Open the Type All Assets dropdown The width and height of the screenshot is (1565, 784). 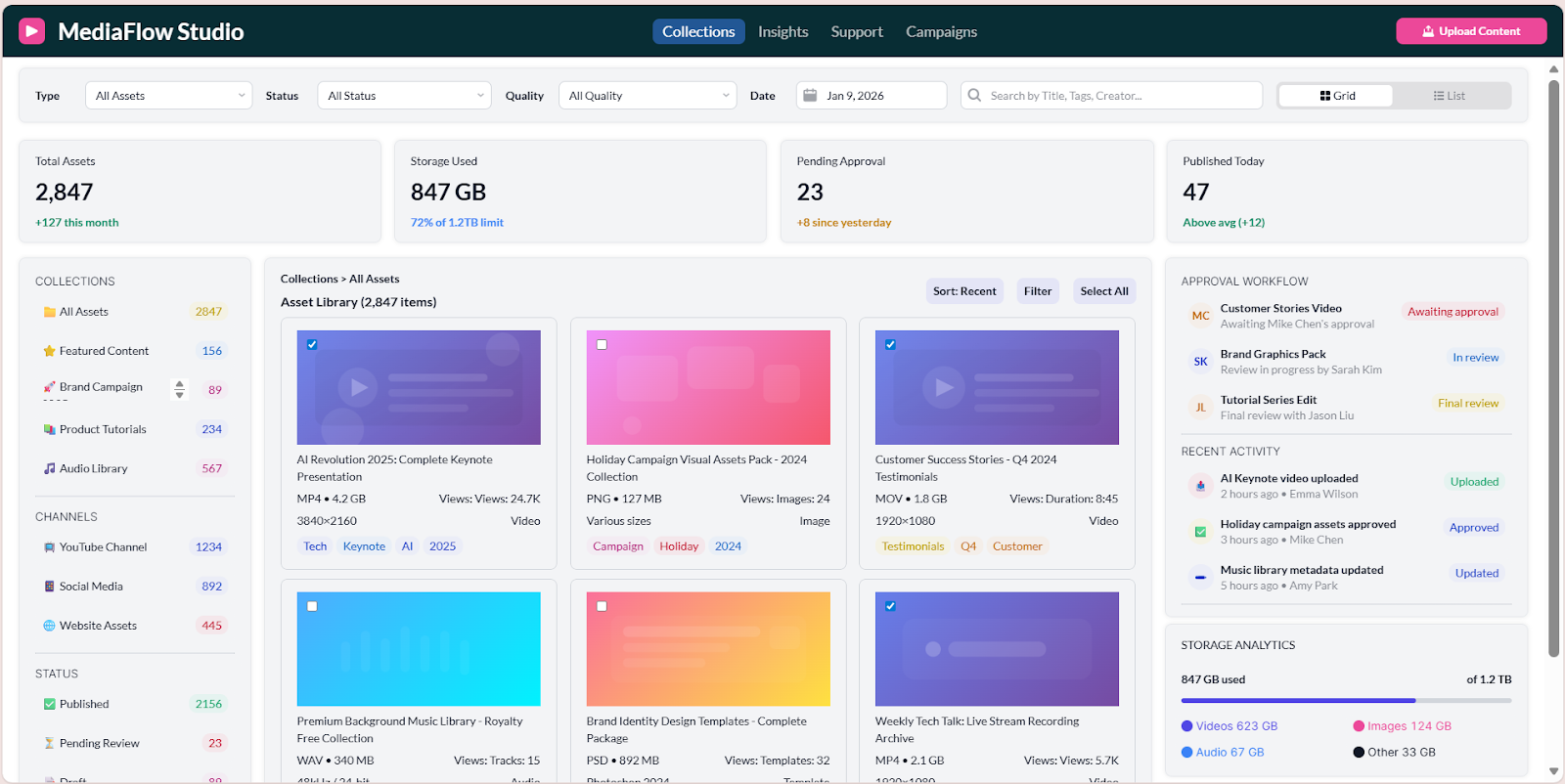[x=168, y=96]
